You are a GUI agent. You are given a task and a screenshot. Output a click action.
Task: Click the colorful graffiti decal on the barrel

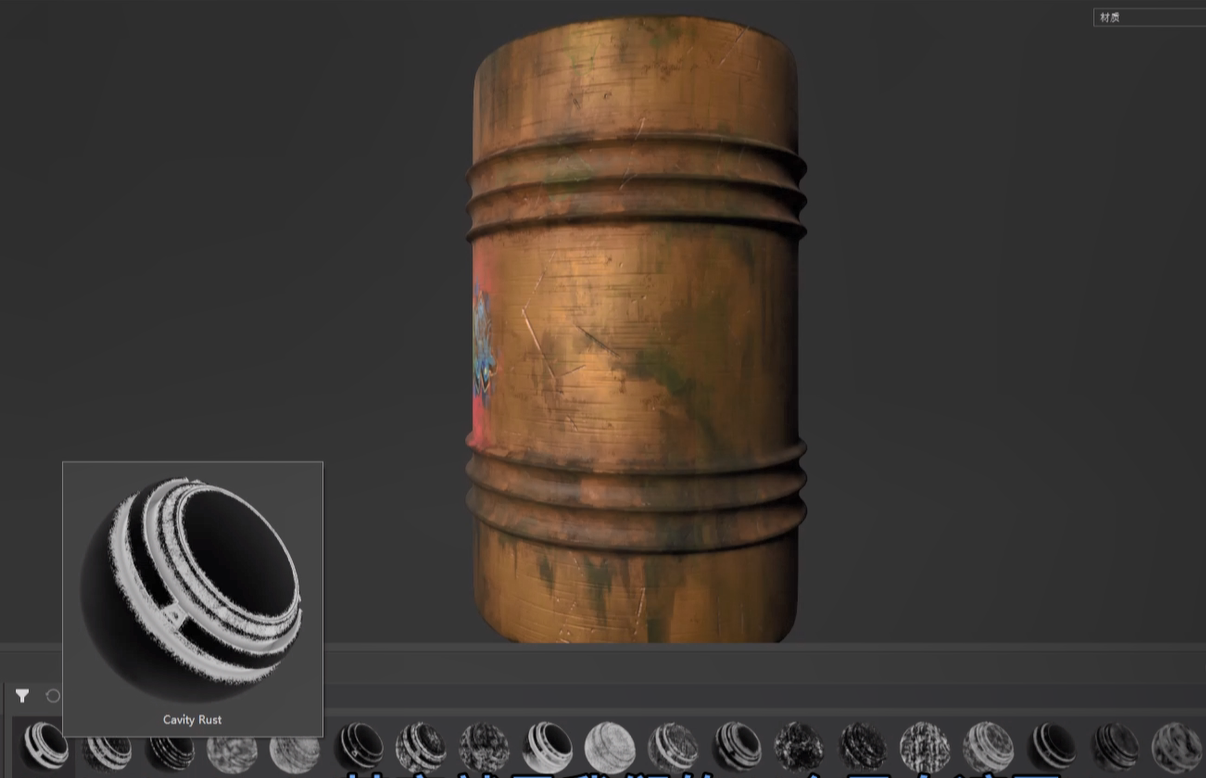pos(482,340)
